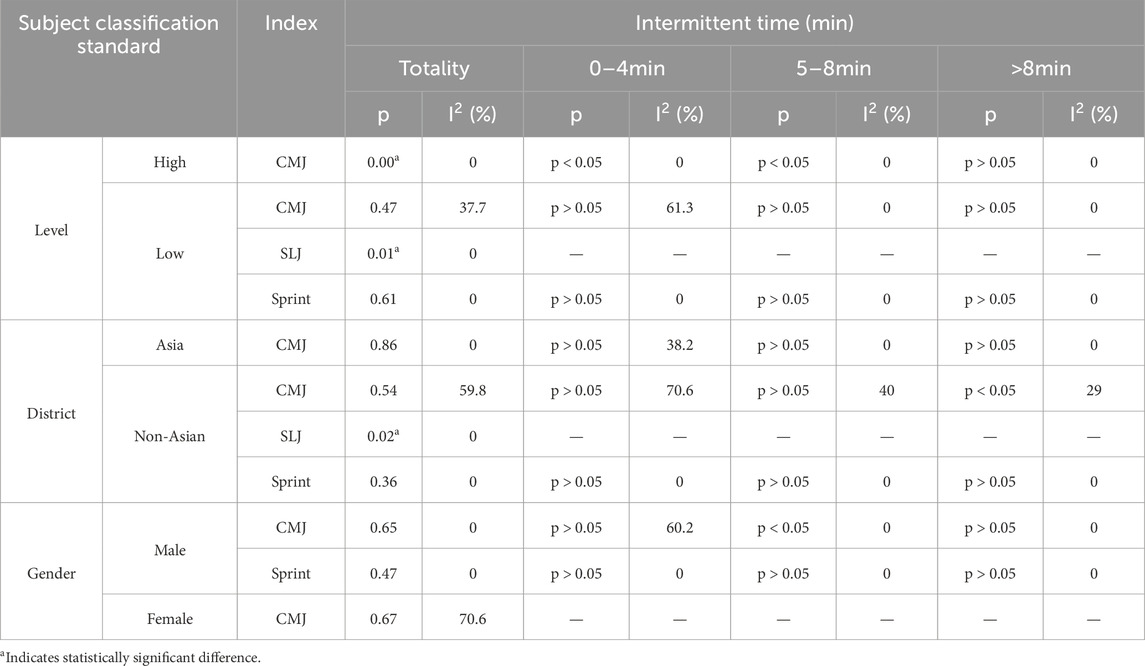This screenshot has width=1145, height=666.
Task: Click the "District" row group cell
Action: click(52, 412)
